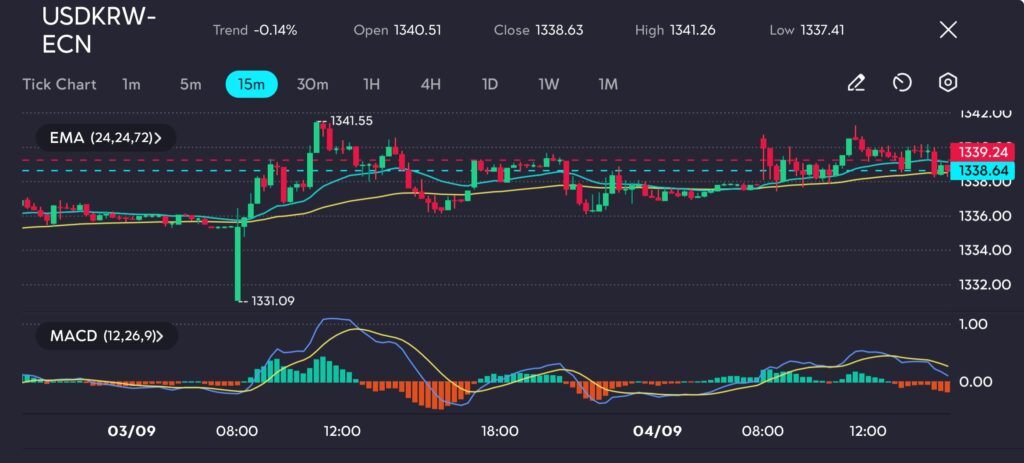Open chart settings hexagon icon
Image resolution: width=1024 pixels, height=463 pixels.
pos(948,83)
